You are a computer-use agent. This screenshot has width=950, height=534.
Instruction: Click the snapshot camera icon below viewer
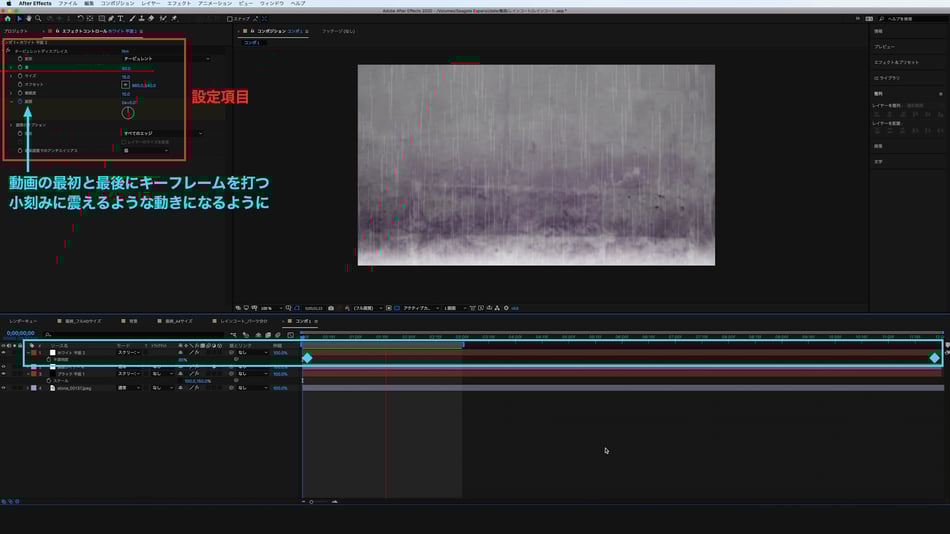tap(331, 308)
